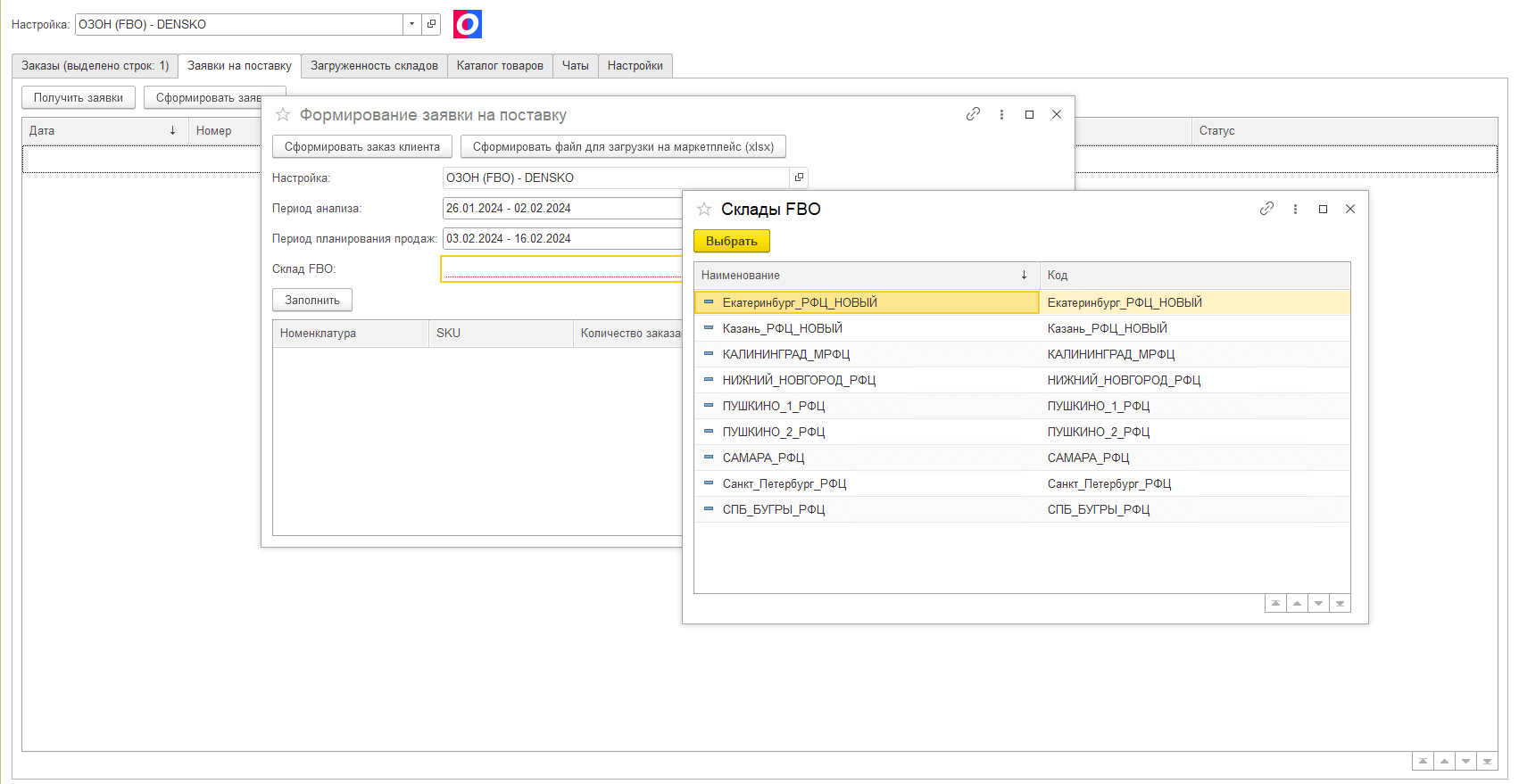Click the Склад FBO input field
Screen dimensions: 1519x784
[562, 268]
